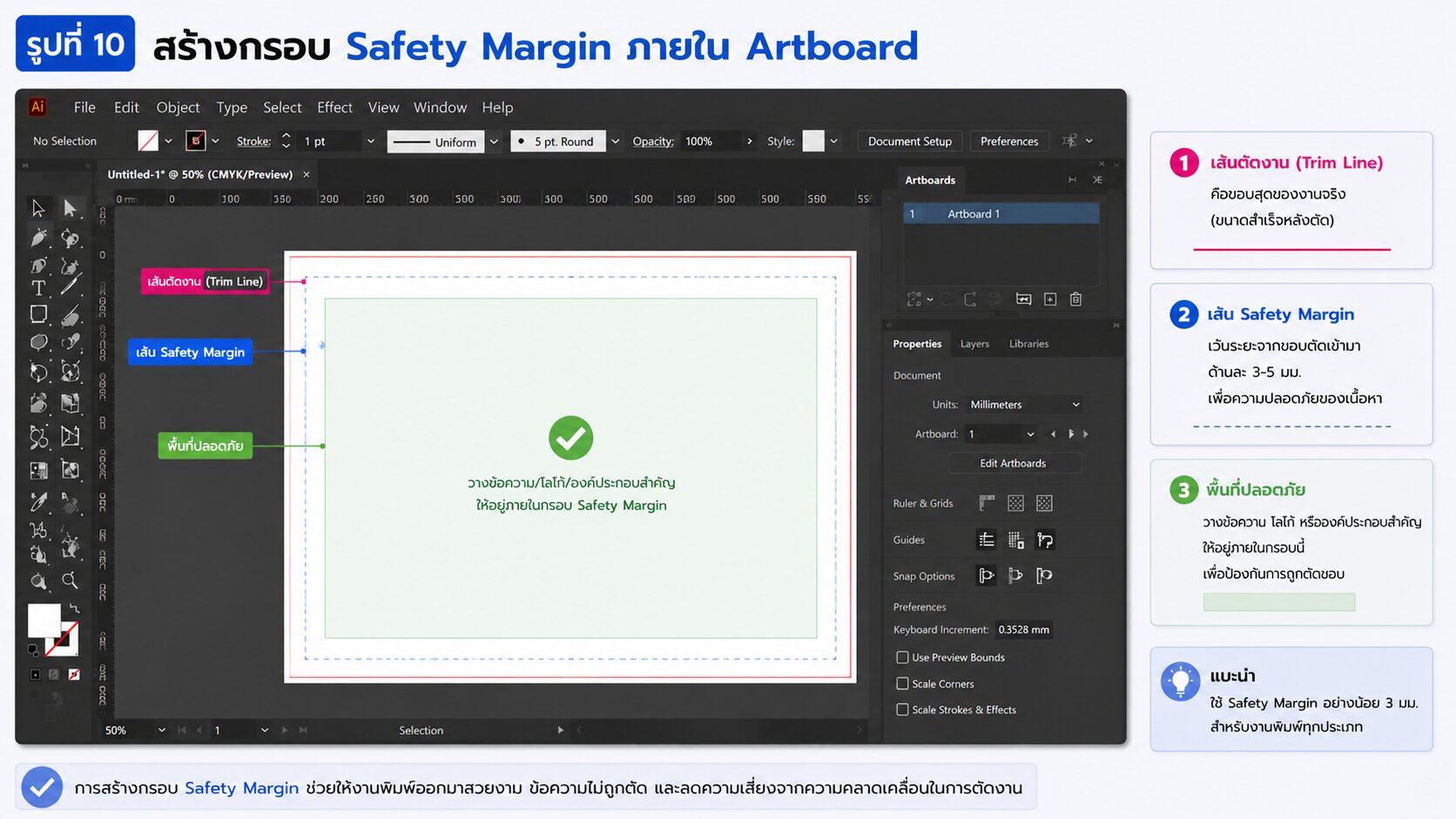The height and width of the screenshot is (819, 1456).
Task: Click the smart guides icon
Action: coord(1045,540)
